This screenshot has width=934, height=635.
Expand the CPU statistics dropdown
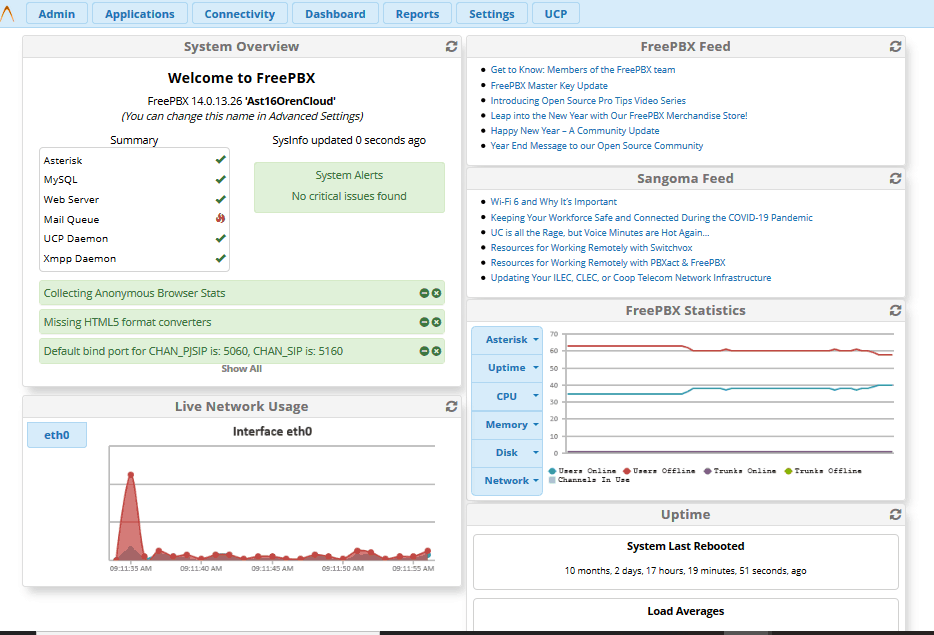[507, 396]
